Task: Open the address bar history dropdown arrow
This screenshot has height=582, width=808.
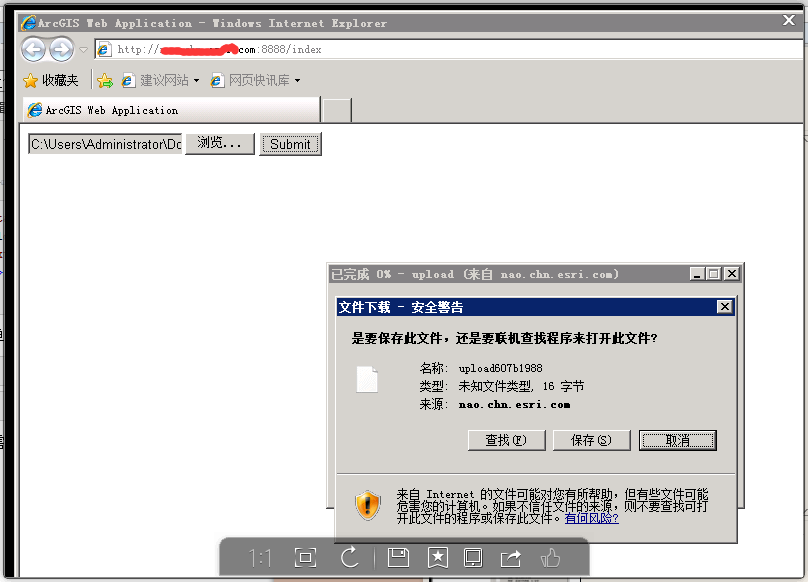Action: tap(85, 48)
